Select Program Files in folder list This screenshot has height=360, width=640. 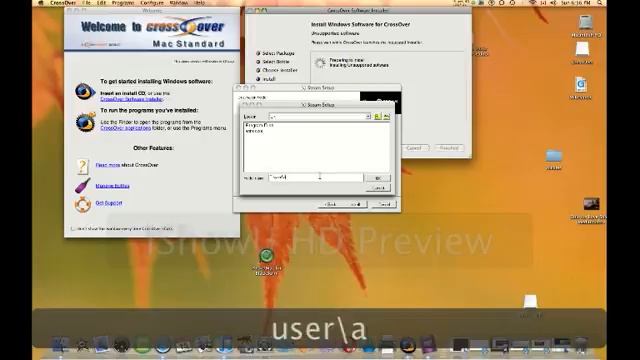pos(259,125)
